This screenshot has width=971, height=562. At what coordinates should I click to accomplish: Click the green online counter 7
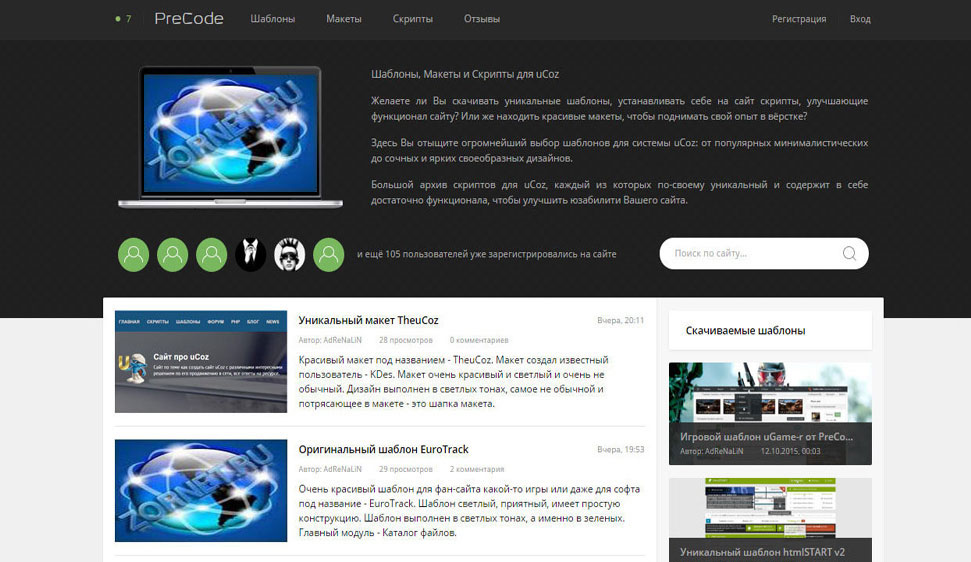[x=123, y=19]
